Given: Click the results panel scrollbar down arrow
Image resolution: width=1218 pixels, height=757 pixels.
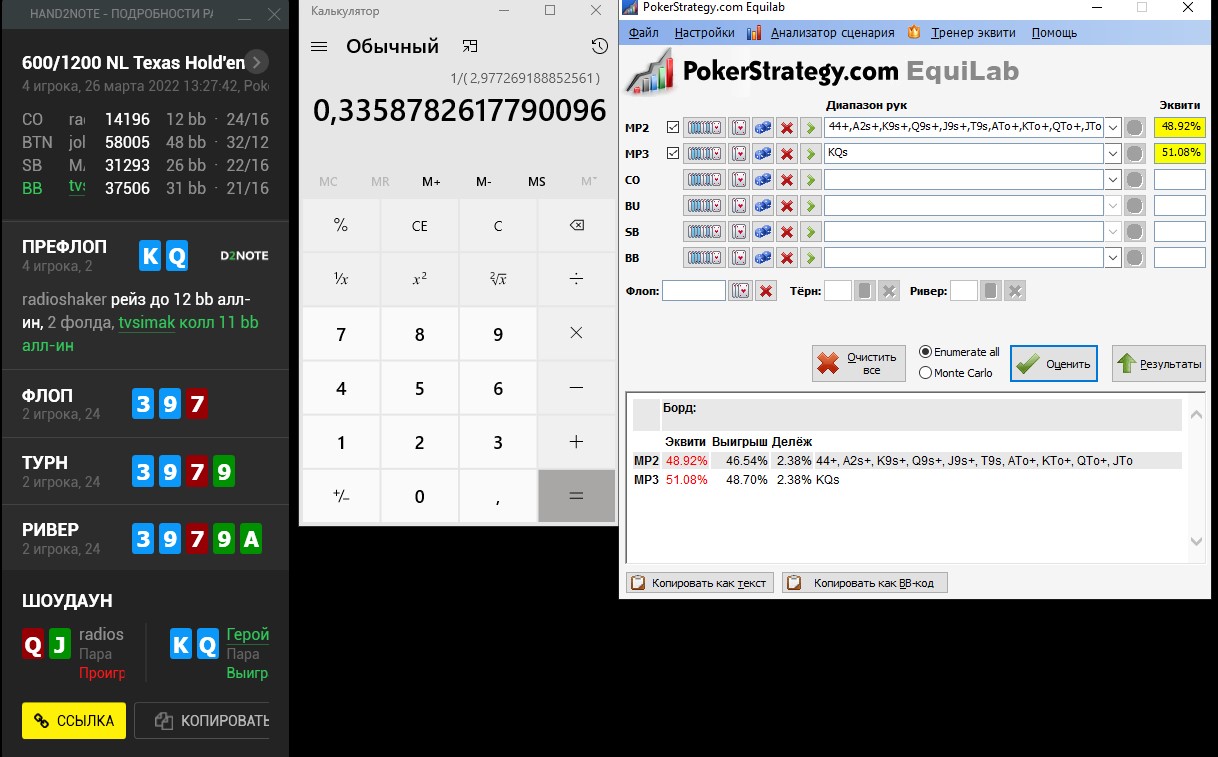Looking at the screenshot, I should (1196, 541).
